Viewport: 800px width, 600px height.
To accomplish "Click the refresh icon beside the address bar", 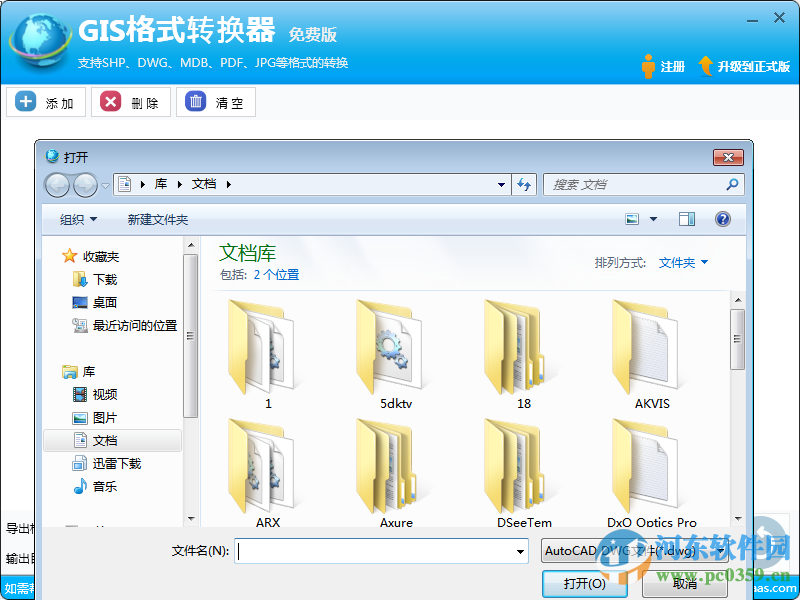I will [523, 184].
